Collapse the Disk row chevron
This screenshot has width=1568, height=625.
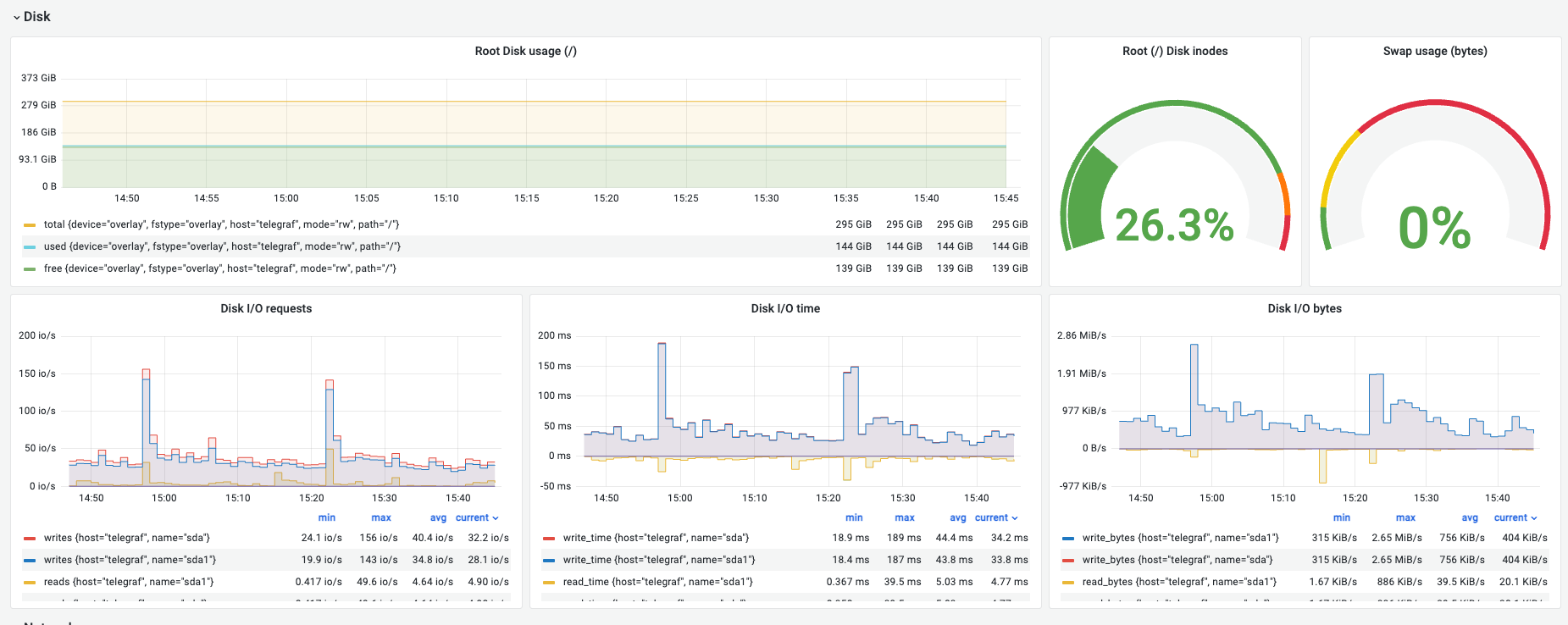(x=16, y=17)
